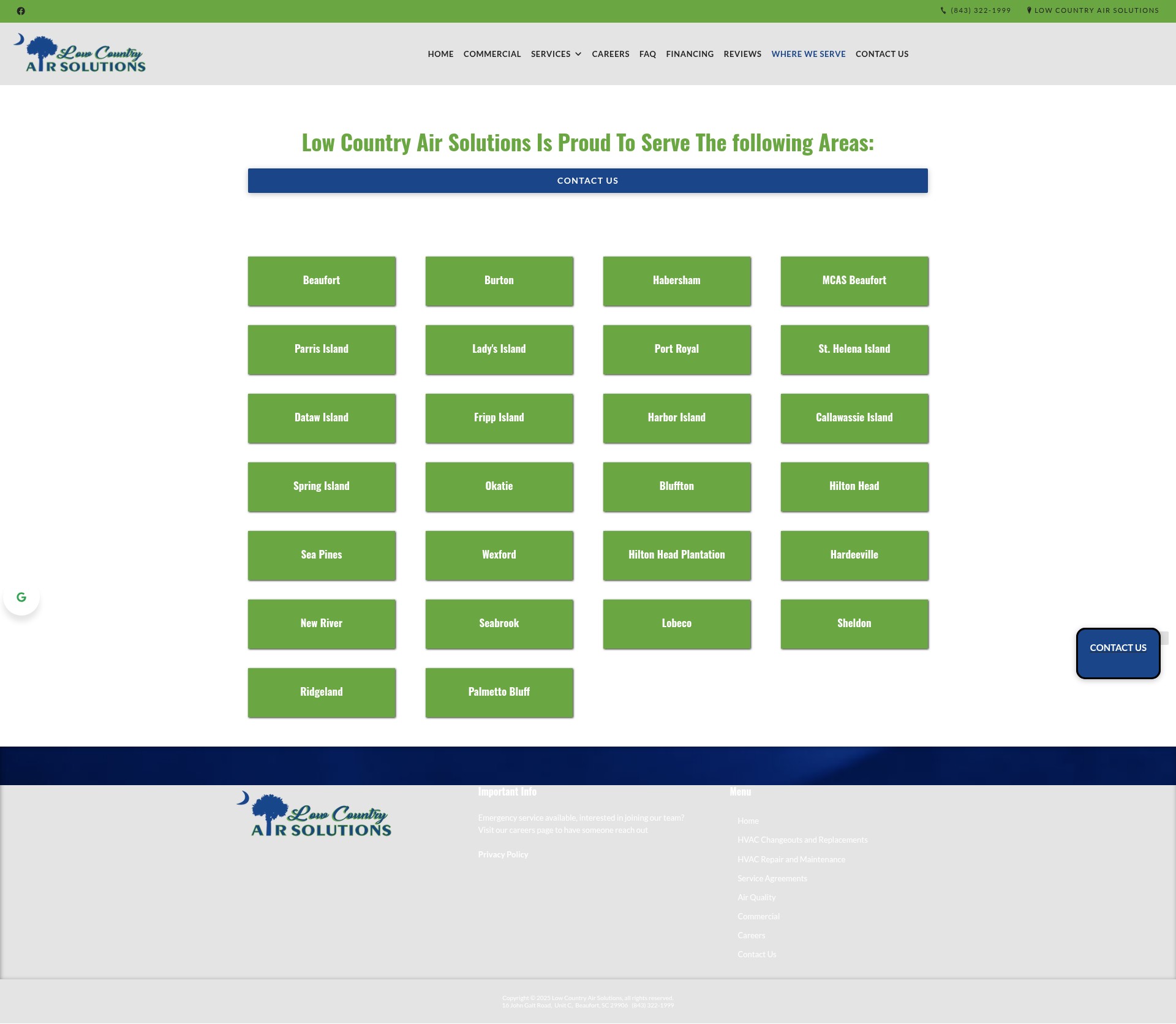
Task: Click Low Country Air Solutions location text link
Action: pyautogui.click(x=1096, y=10)
